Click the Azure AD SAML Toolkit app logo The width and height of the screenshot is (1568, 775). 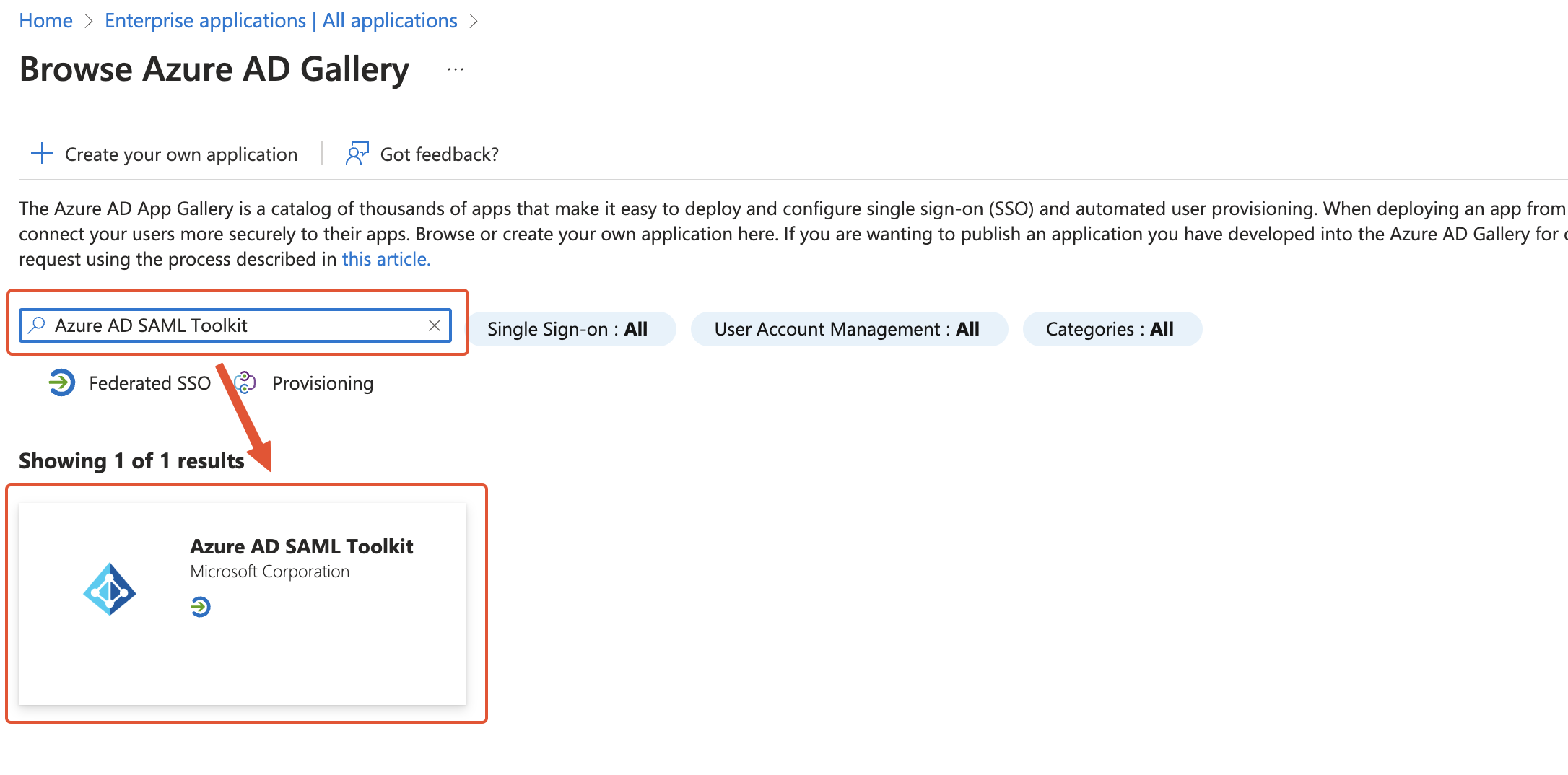point(110,590)
